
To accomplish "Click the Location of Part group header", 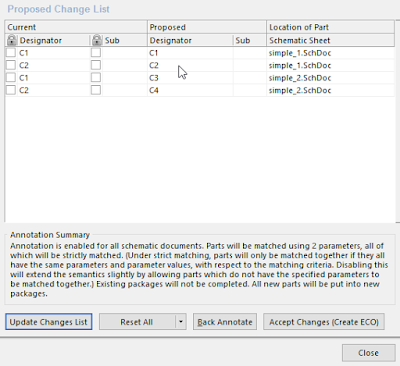I will point(331,27).
